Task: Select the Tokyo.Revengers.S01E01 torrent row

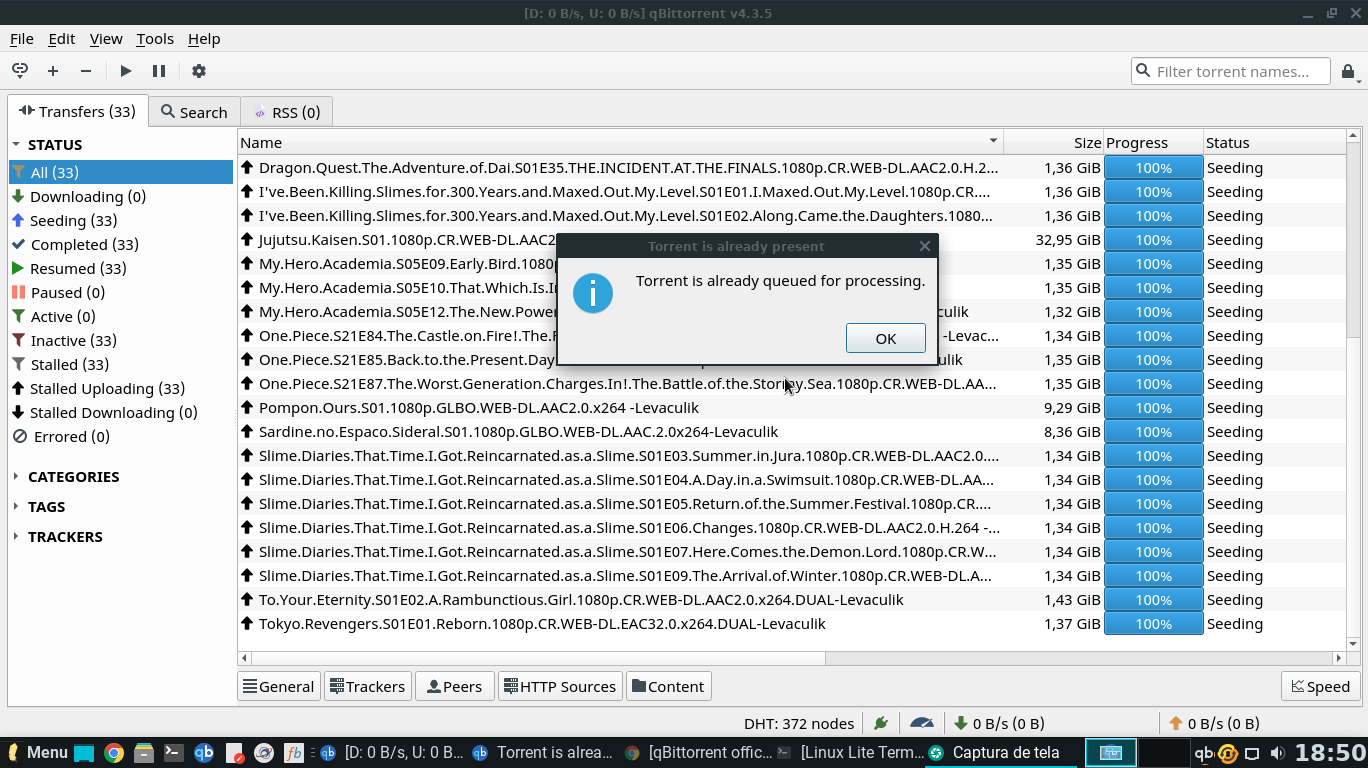Action: click(x=792, y=624)
